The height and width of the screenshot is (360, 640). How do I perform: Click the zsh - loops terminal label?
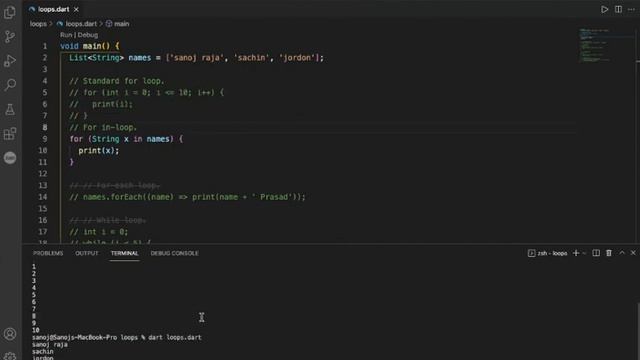pyautogui.click(x=547, y=253)
